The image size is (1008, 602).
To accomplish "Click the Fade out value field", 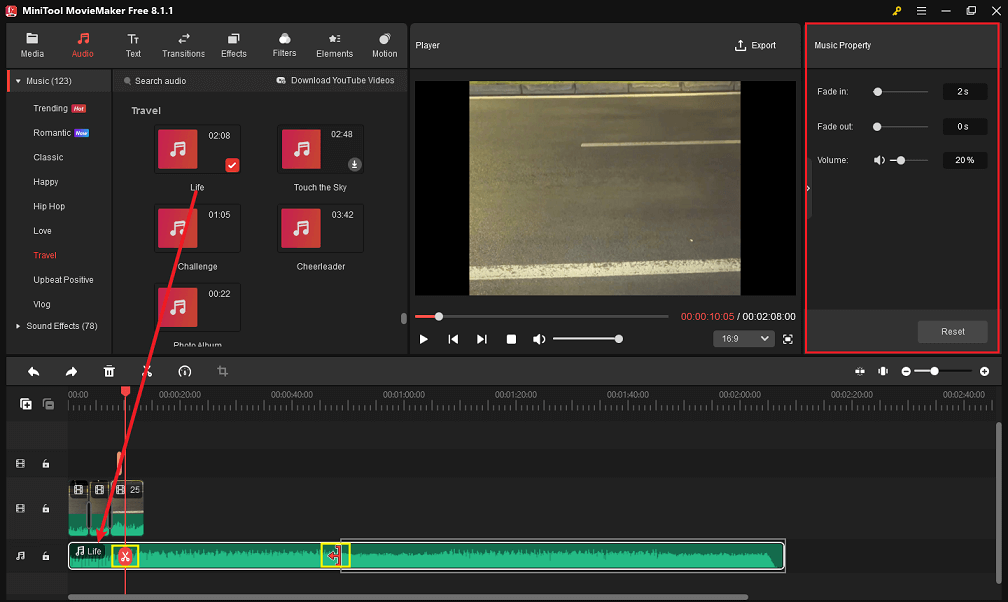I will click(964, 127).
